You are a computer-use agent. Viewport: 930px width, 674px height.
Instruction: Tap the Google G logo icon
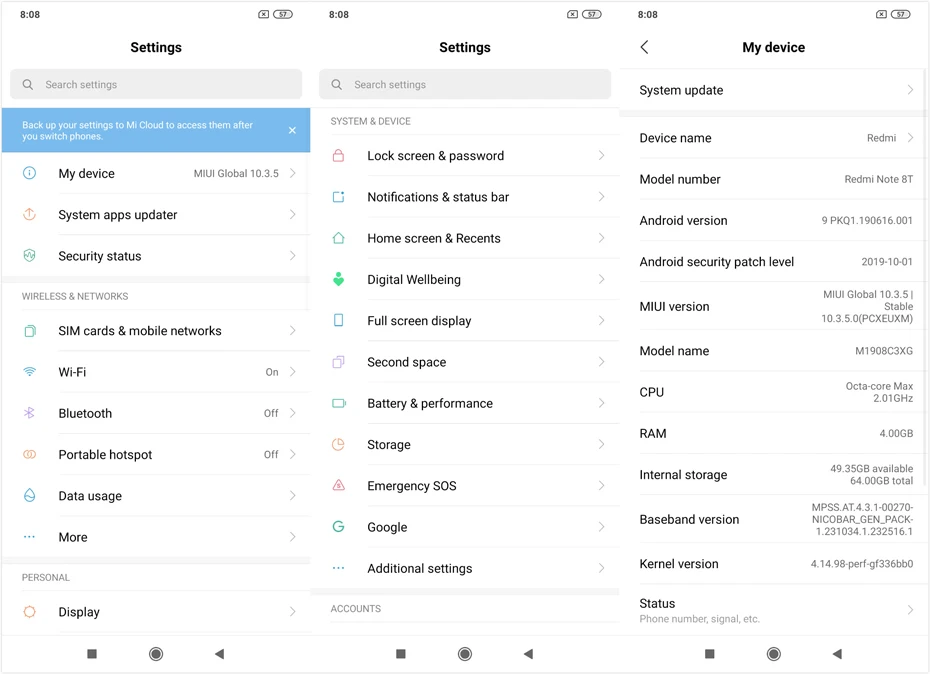coord(338,526)
